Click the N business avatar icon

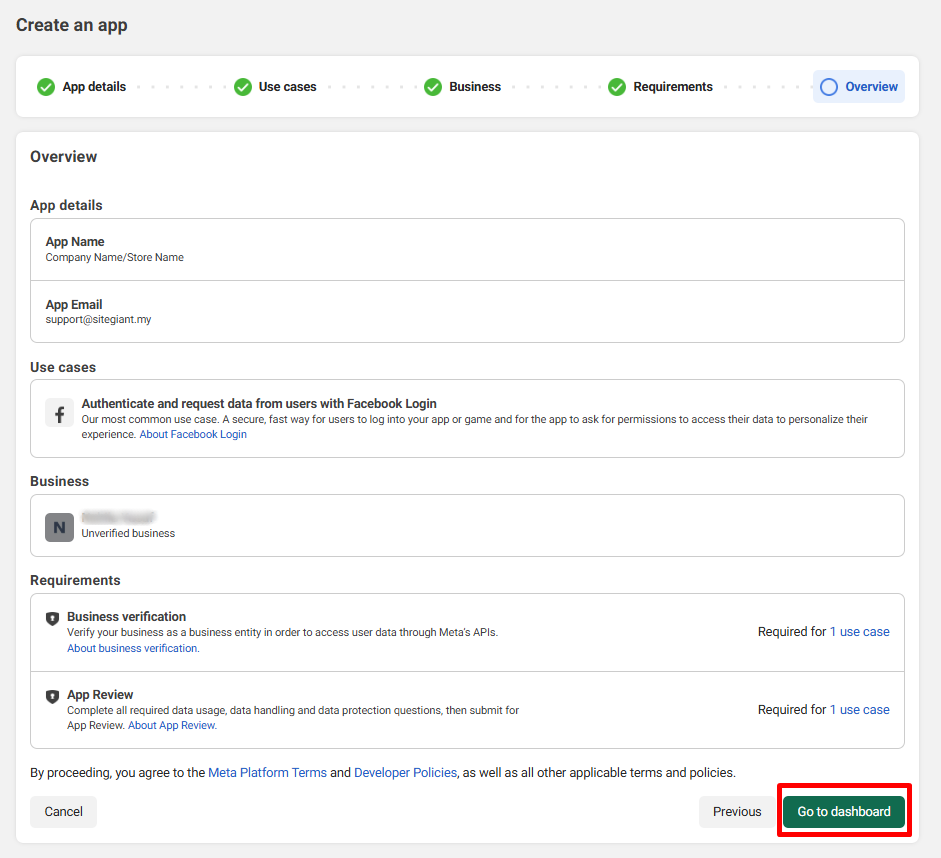(59, 527)
